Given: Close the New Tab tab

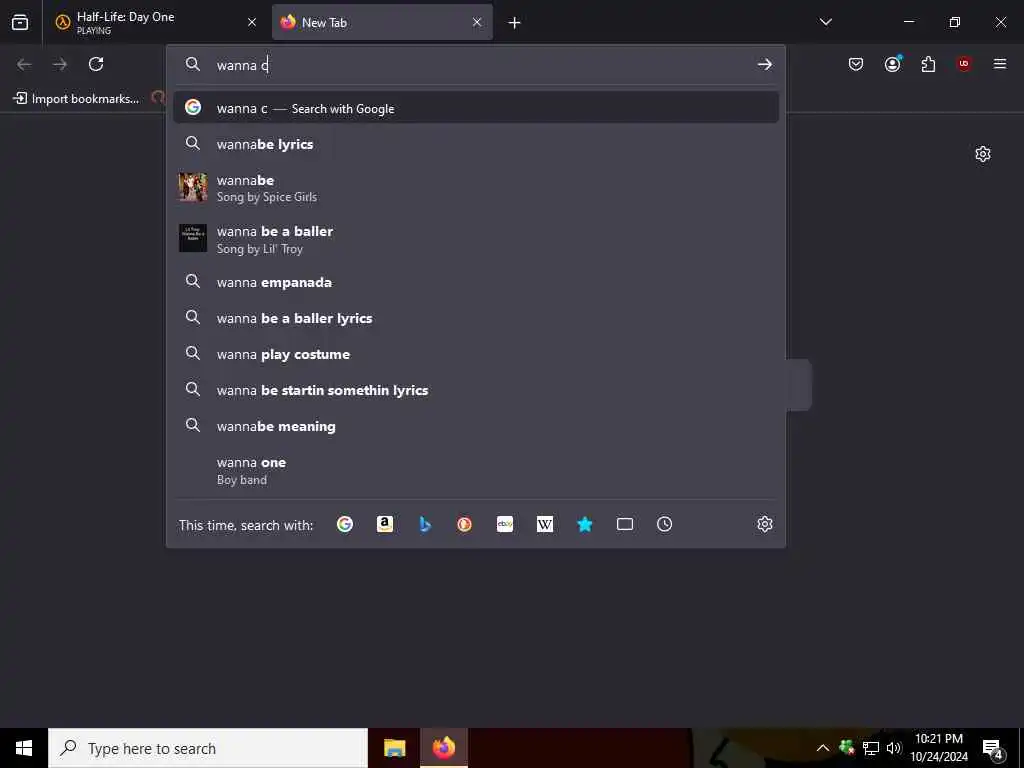Looking at the screenshot, I should (x=477, y=22).
